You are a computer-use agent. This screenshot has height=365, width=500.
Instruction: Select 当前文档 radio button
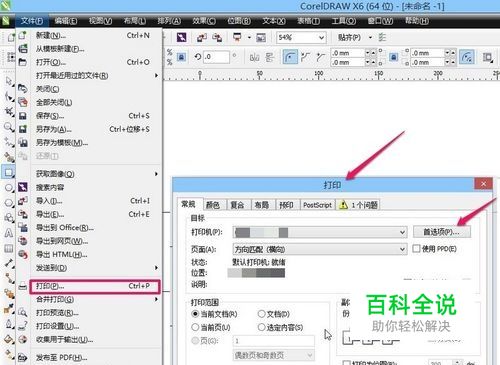pos(195,314)
